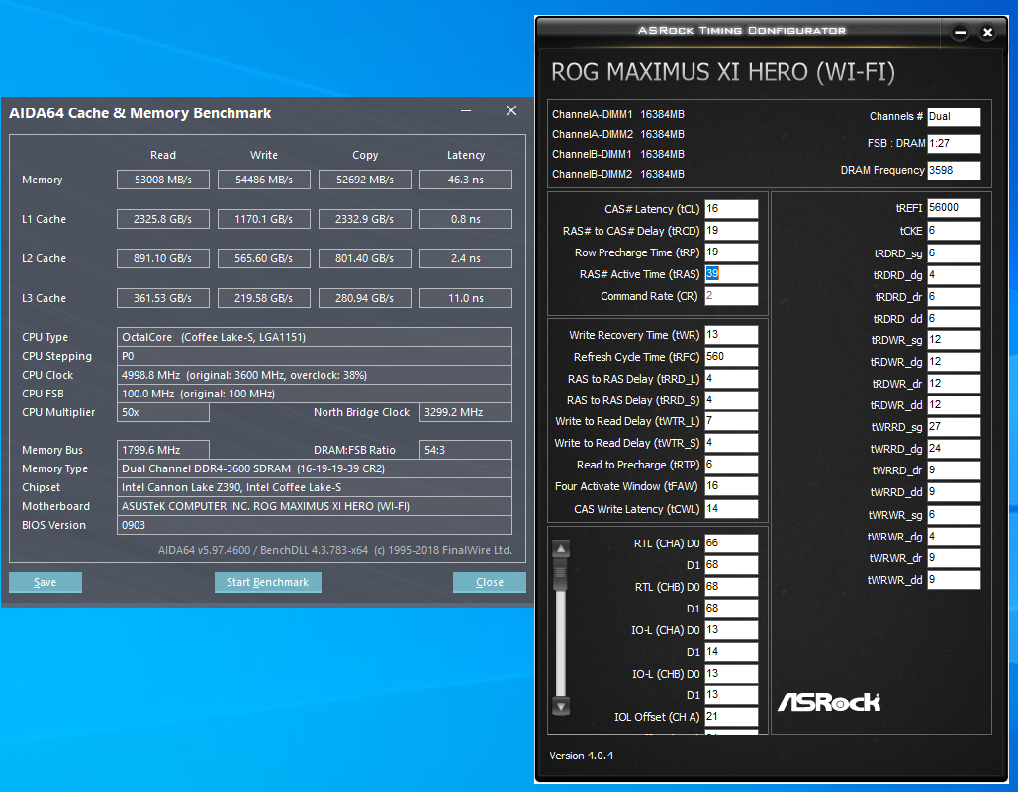Screen dimensions: 1018x792
Task: Click the Memory Read result 53008 MB/s
Action: [x=163, y=179]
